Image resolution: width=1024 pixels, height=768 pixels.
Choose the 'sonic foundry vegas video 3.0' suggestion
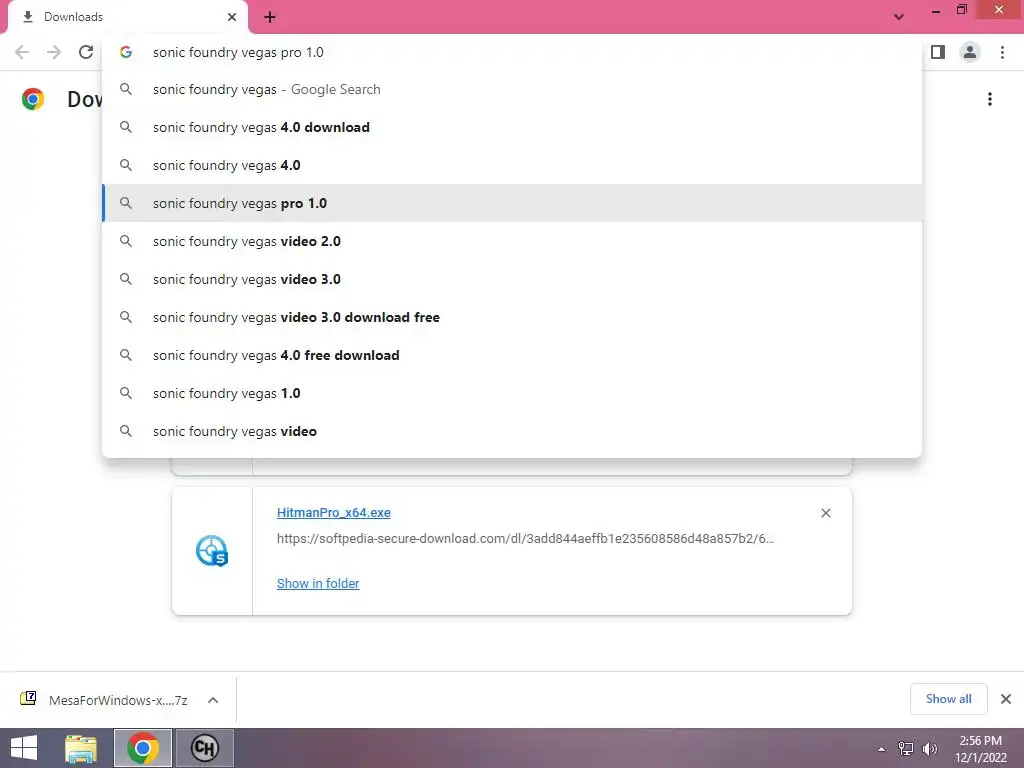(x=512, y=279)
